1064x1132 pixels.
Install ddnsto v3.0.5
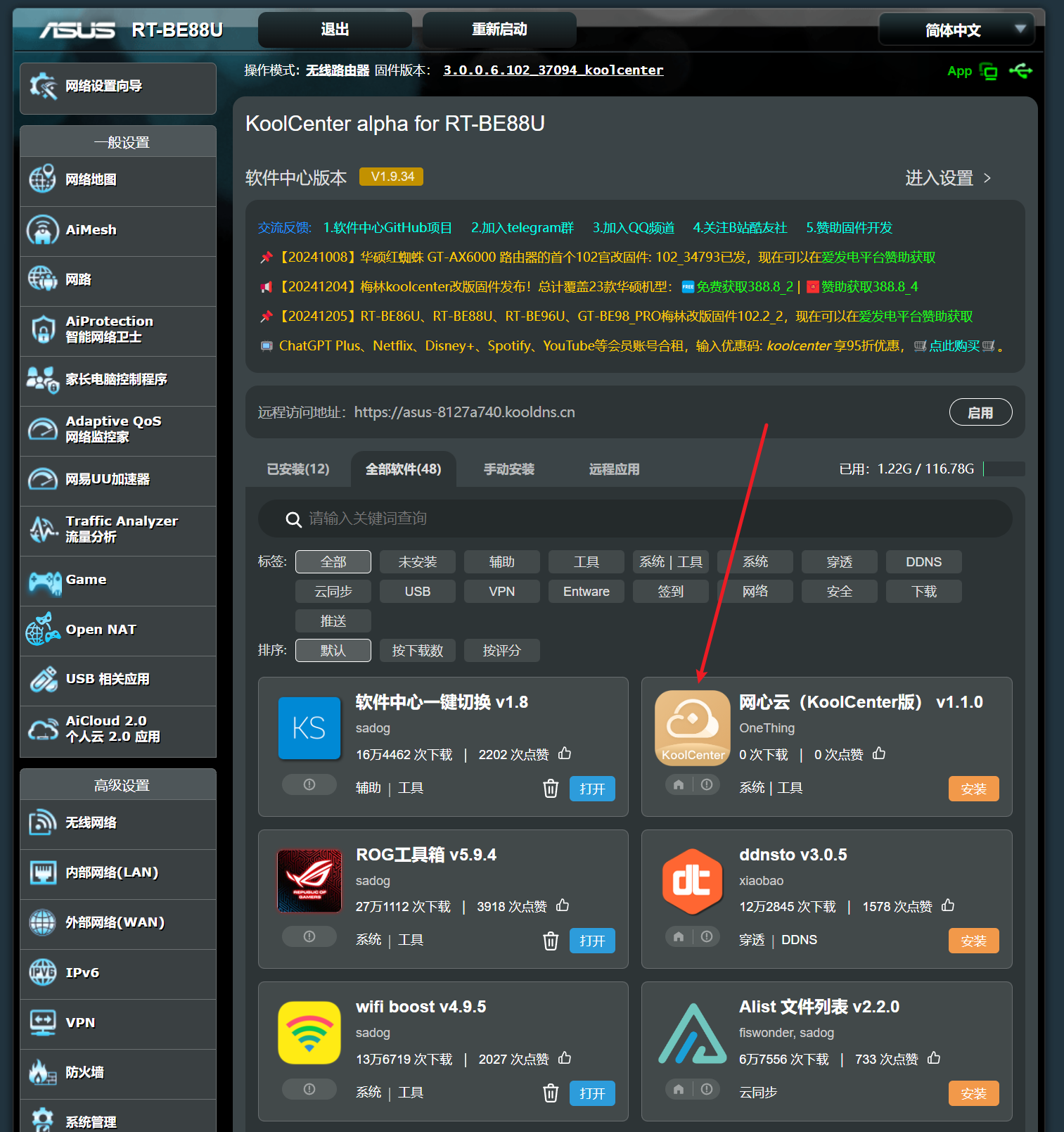(973, 941)
